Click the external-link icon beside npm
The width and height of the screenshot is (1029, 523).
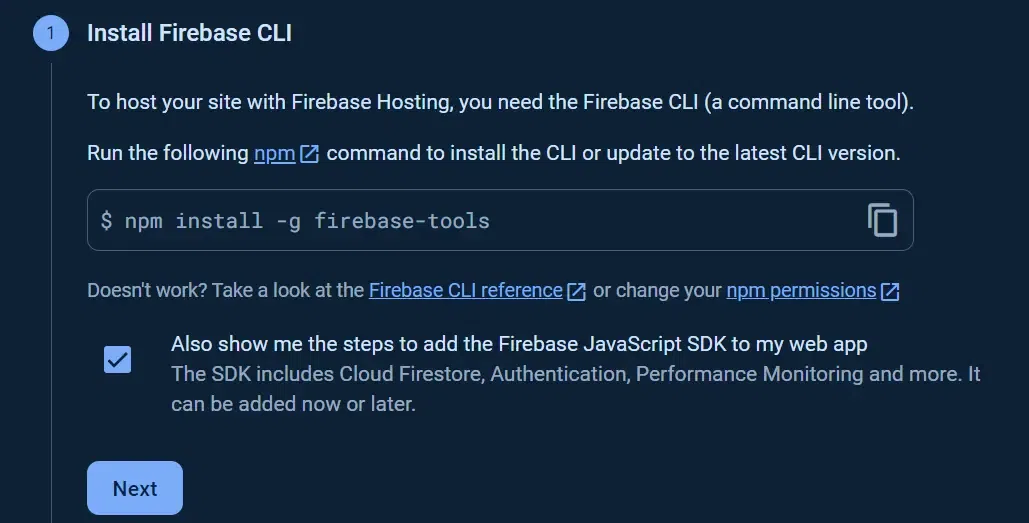[x=310, y=154]
